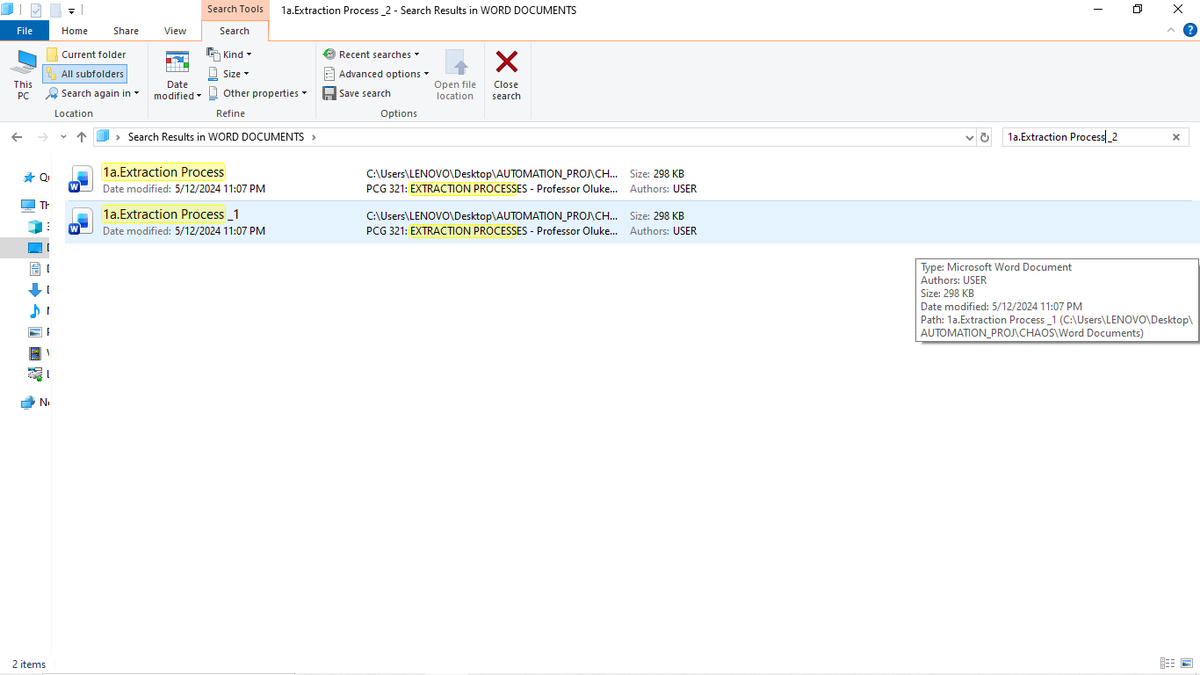Click Save search button
This screenshot has height=675, width=1200.
click(357, 93)
